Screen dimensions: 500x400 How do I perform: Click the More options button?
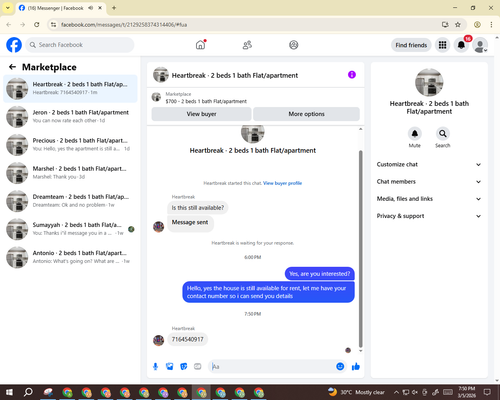pos(306,114)
